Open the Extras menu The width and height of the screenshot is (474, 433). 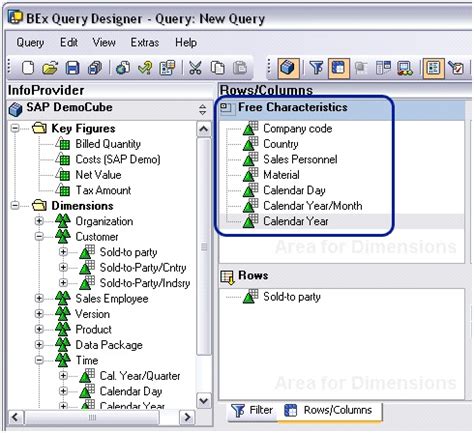coord(145,43)
